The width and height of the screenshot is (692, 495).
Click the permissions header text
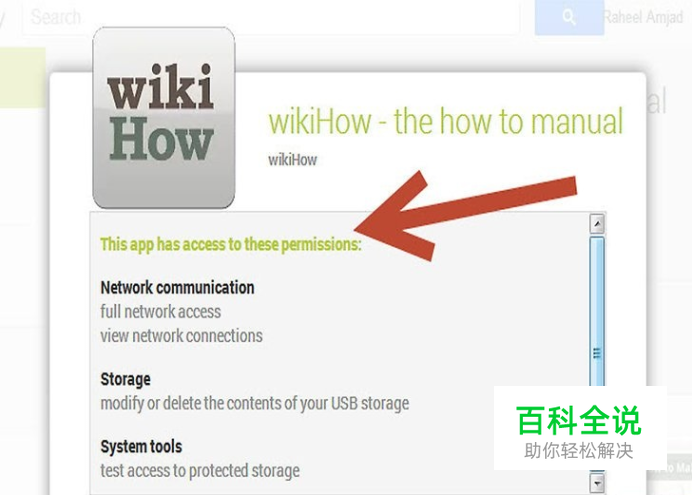[x=231, y=244]
